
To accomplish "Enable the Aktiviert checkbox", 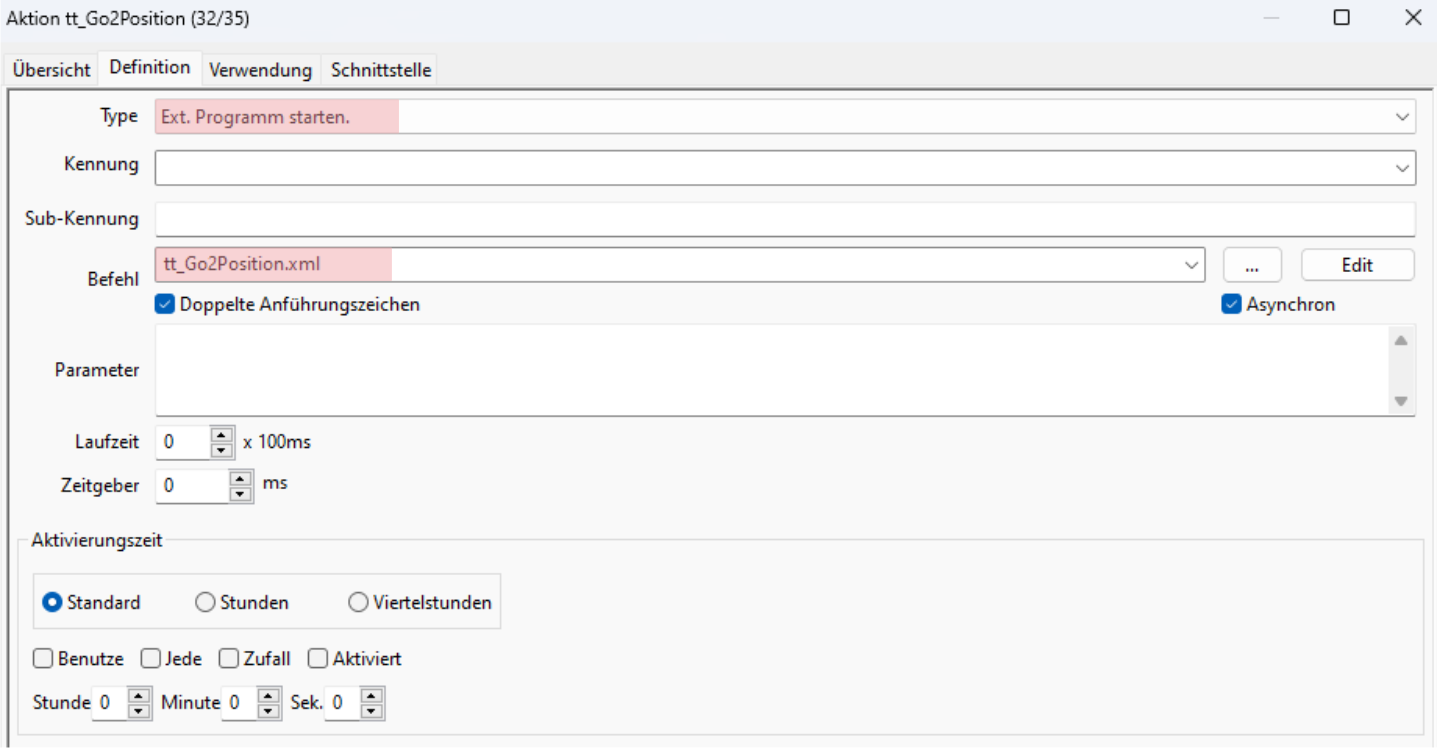I will [x=318, y=659].
